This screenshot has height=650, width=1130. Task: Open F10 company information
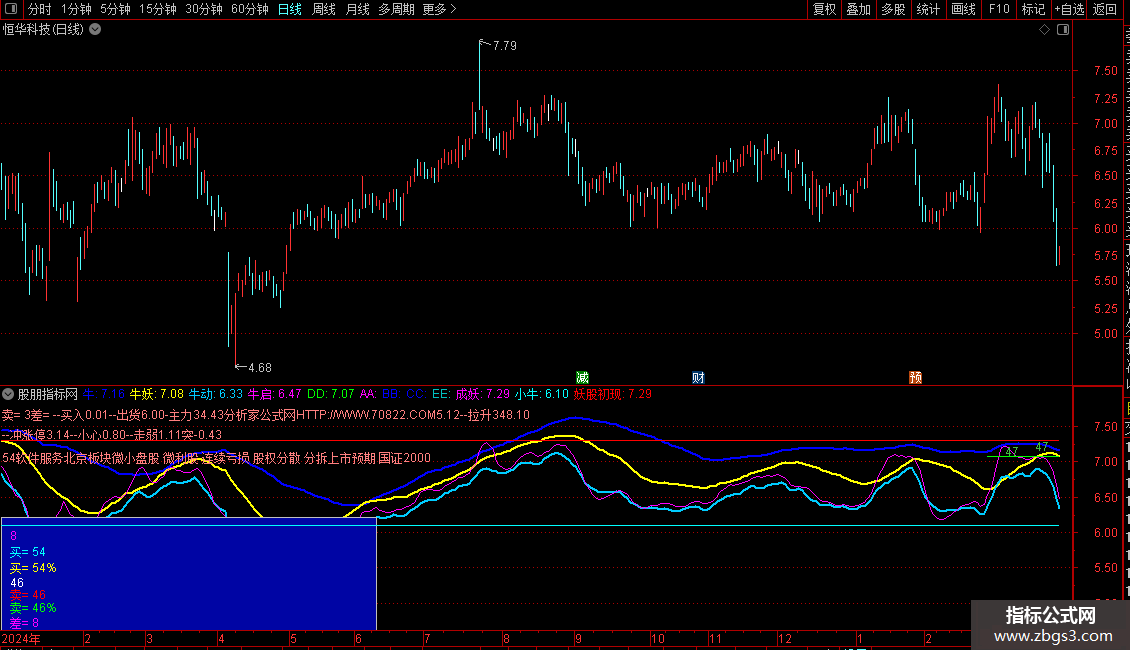coord(998,9)
